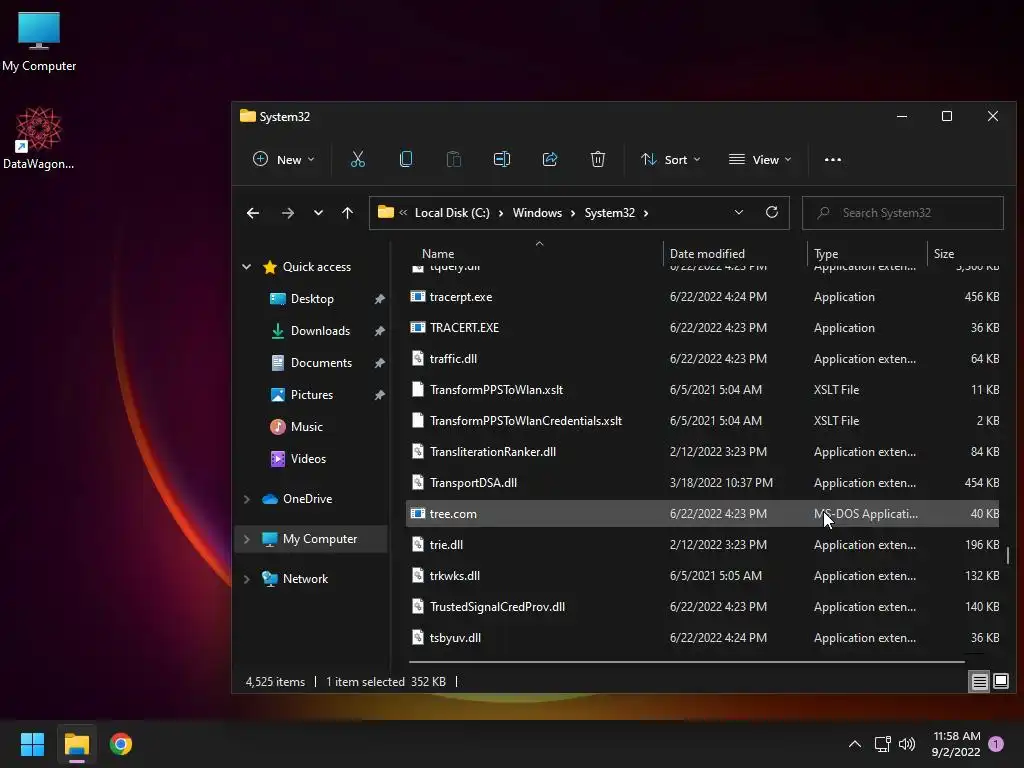The image size is (1024, 768).
Task: Switch to details view icon in status bar
Action: point(980,682)
